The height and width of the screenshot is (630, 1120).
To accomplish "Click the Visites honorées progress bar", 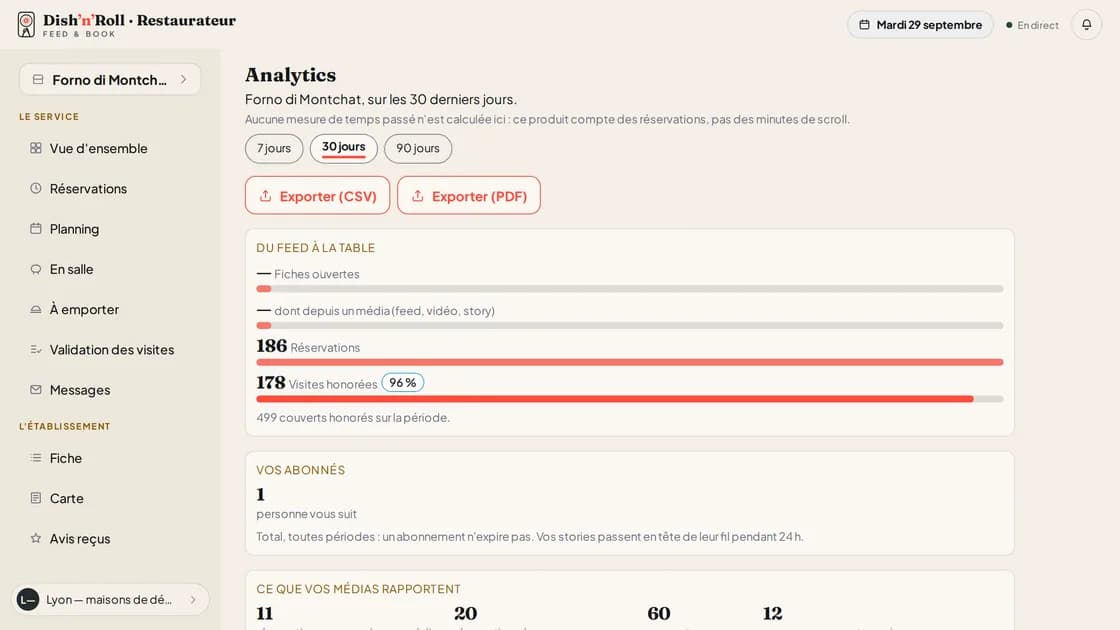I will point(630,399).
